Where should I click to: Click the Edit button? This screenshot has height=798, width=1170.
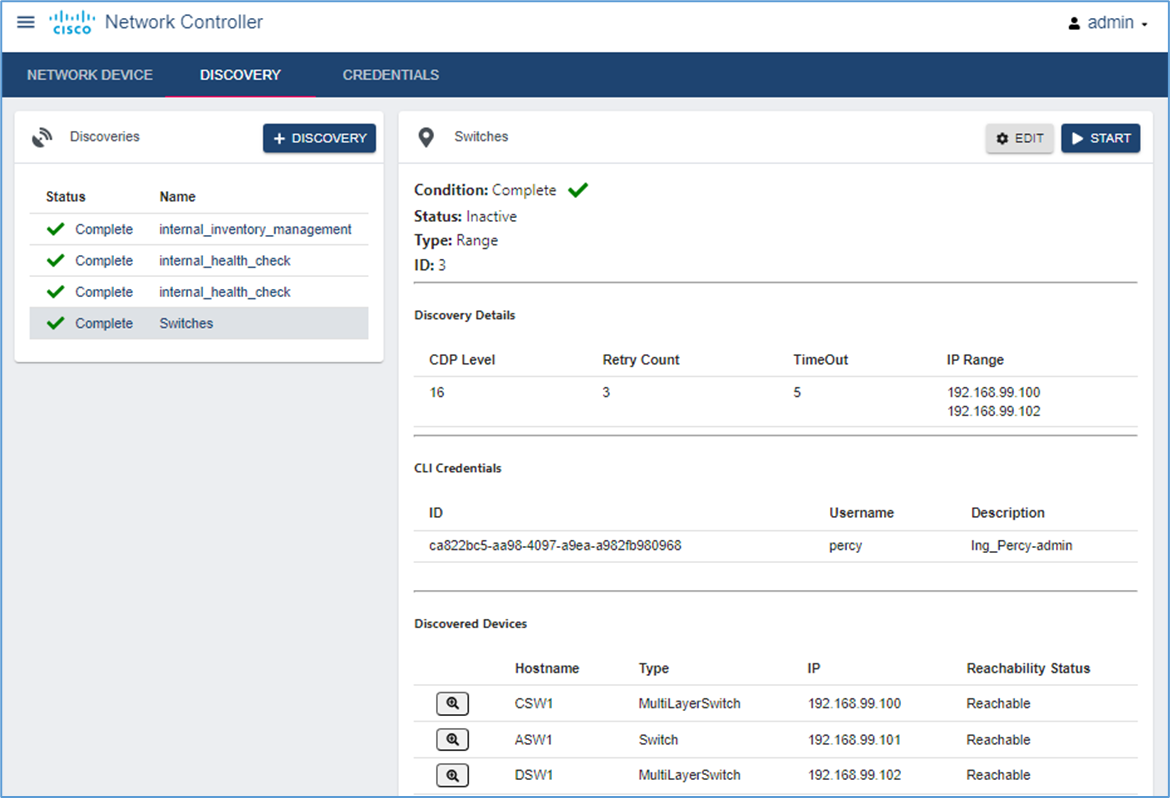1019,138
